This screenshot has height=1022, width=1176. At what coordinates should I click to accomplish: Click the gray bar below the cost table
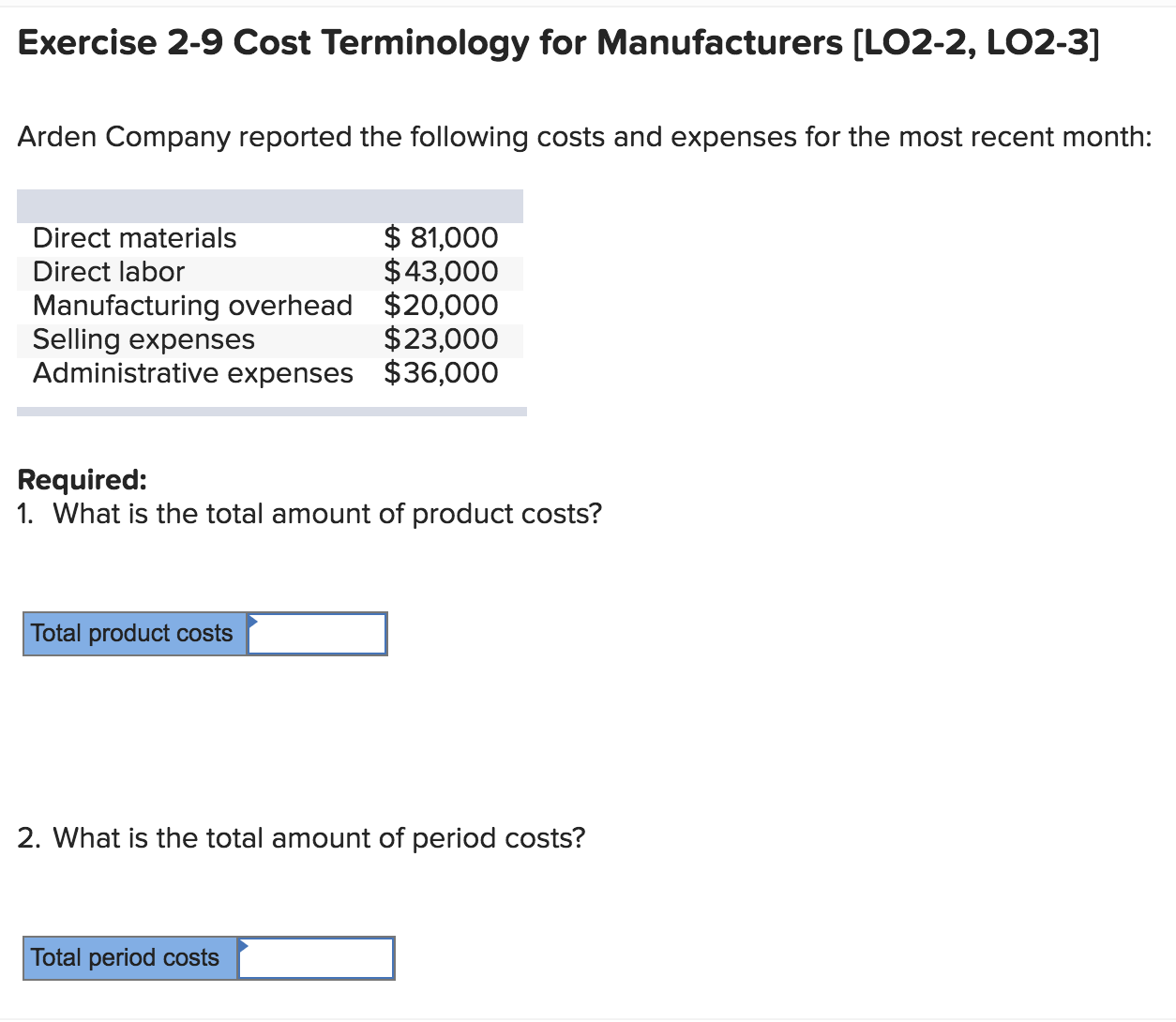point(271,410)
